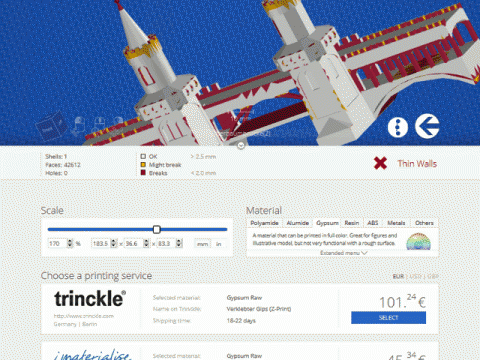Select the Metals material tab

396,223
